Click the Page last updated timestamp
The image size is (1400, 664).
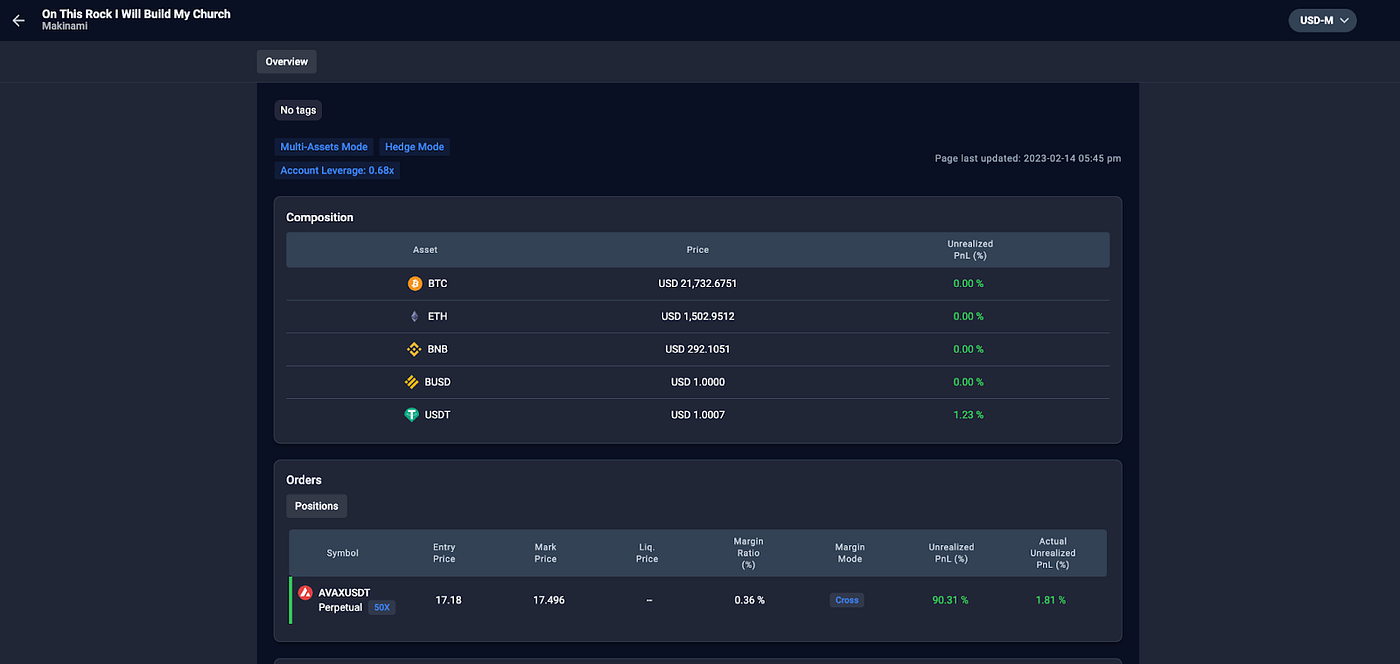pos(1028,159)
